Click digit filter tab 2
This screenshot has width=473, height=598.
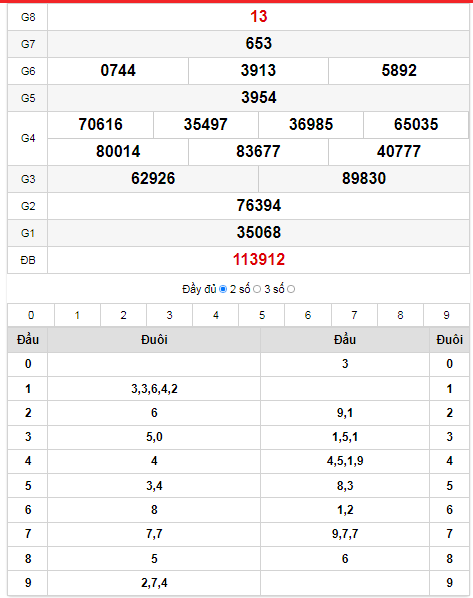point(124,315)
